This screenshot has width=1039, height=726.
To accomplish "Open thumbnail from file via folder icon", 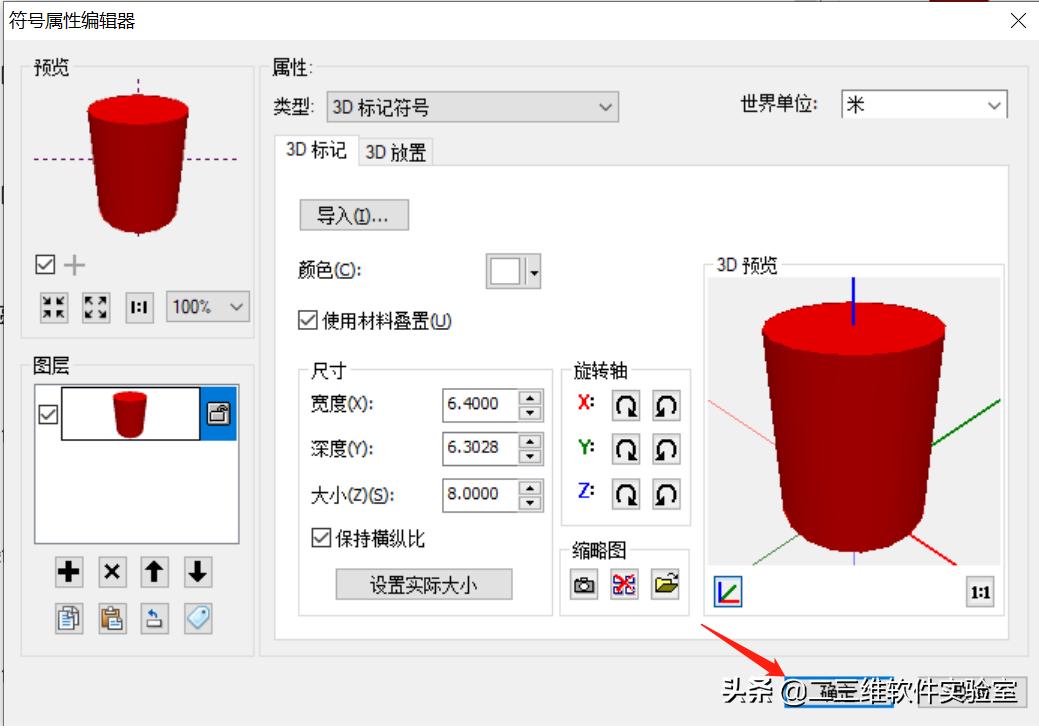I will point(666,584).
